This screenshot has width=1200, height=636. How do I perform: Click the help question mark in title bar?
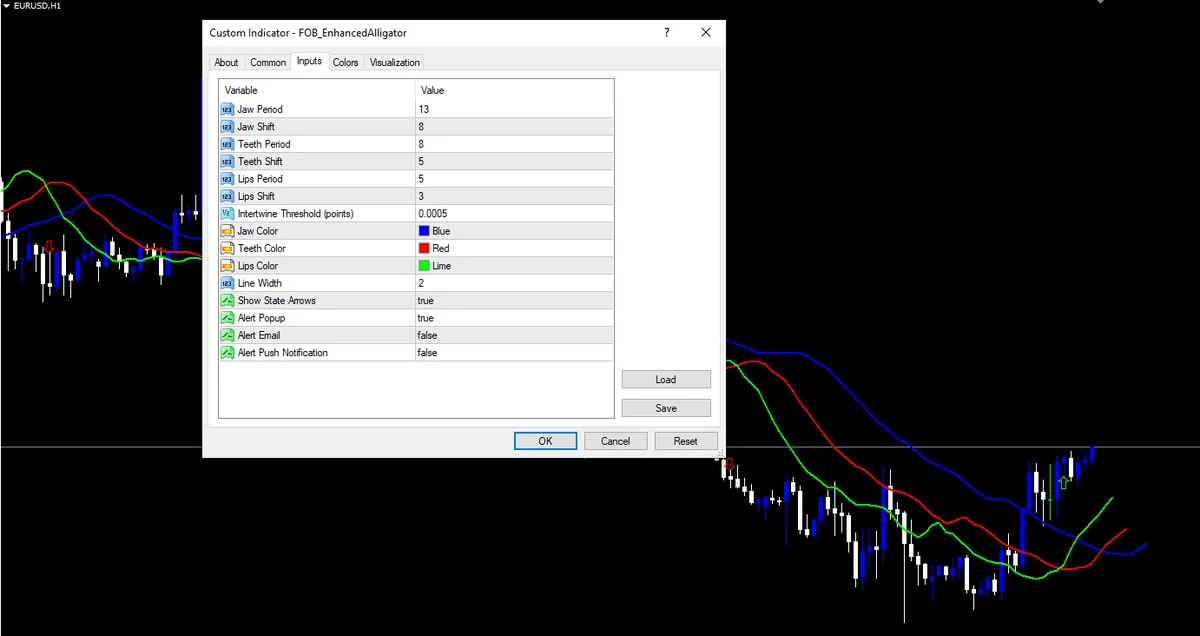click(667, 33)
